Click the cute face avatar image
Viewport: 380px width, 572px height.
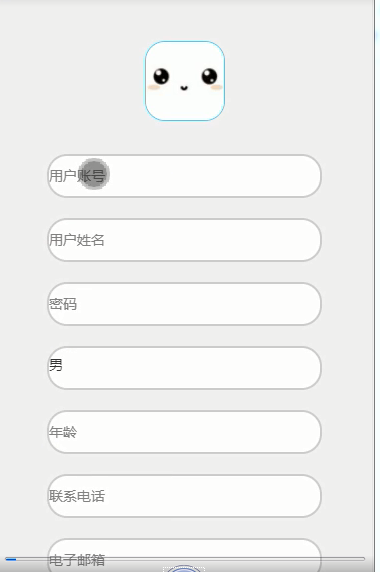(x=185, y=81)
